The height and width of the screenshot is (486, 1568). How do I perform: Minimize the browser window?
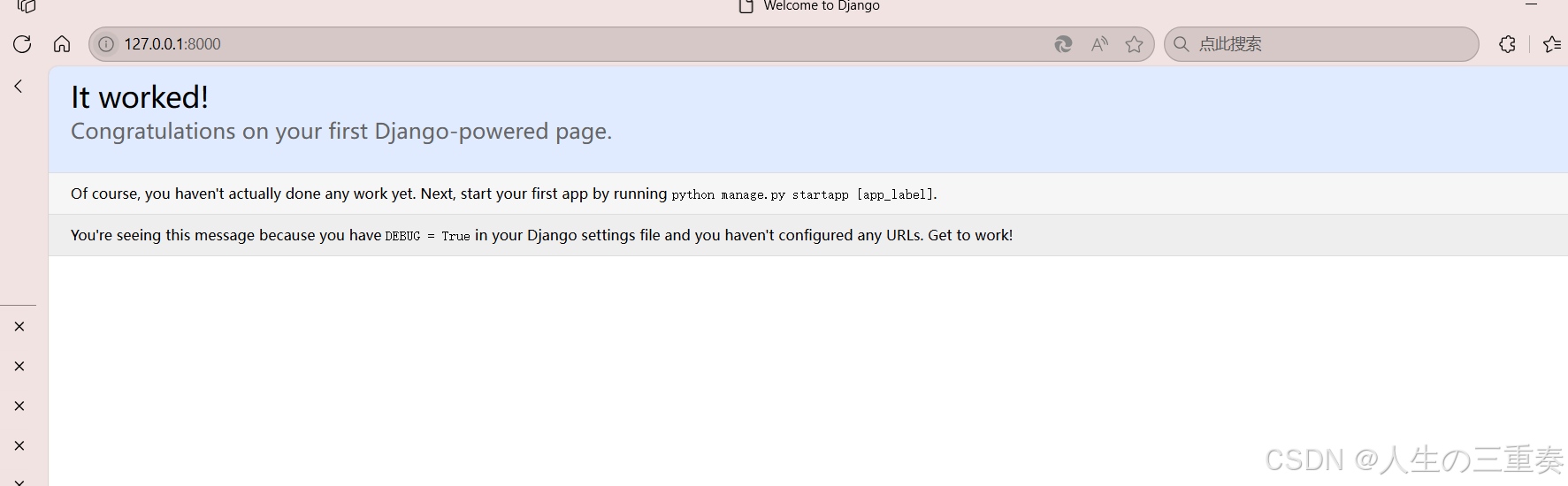pyautogui.click(x=1532, y=5)
